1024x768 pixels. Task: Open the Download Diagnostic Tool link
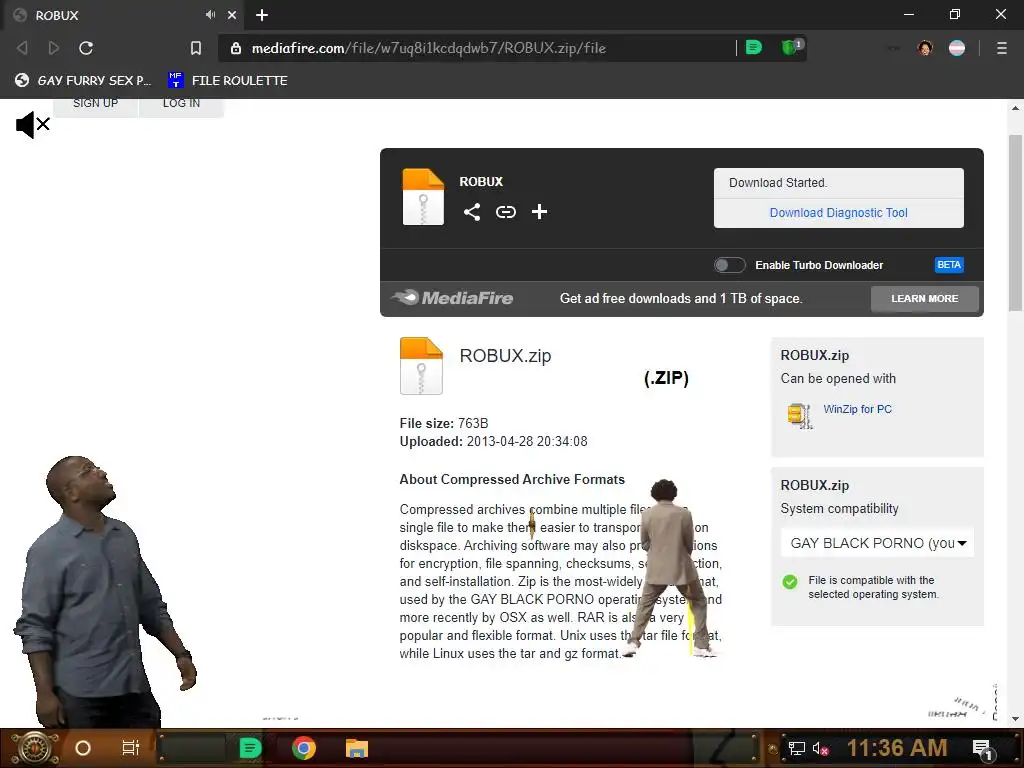(839, 213)
